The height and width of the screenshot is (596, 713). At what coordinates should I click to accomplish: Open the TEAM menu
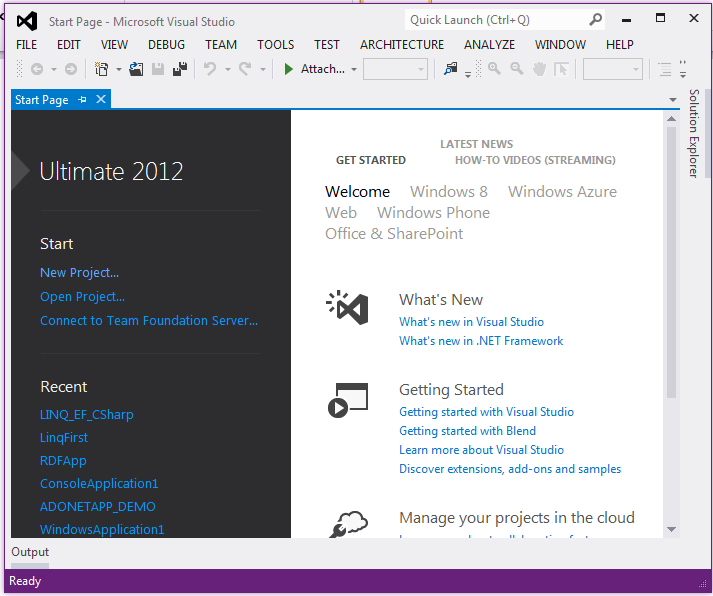[x=221, y=45]
